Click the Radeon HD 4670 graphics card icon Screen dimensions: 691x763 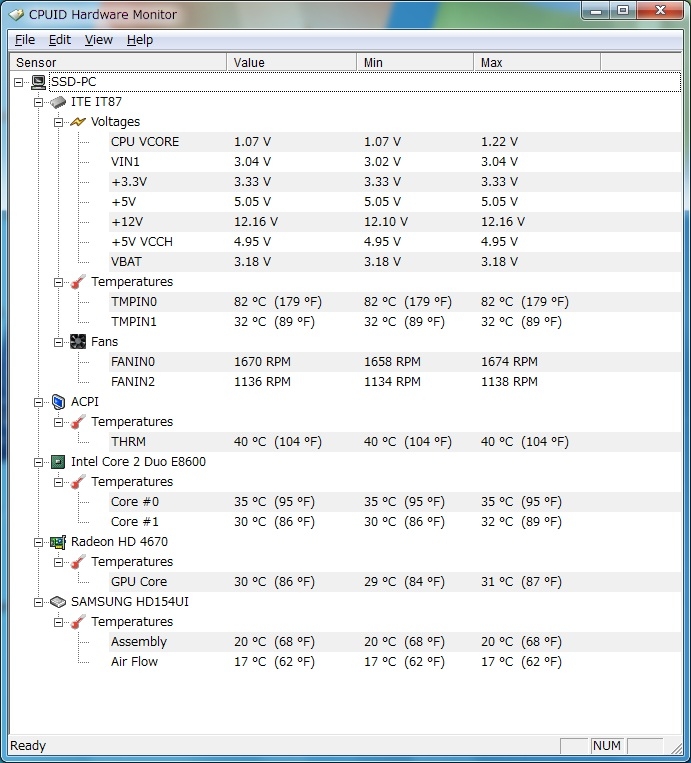[58, 542]
